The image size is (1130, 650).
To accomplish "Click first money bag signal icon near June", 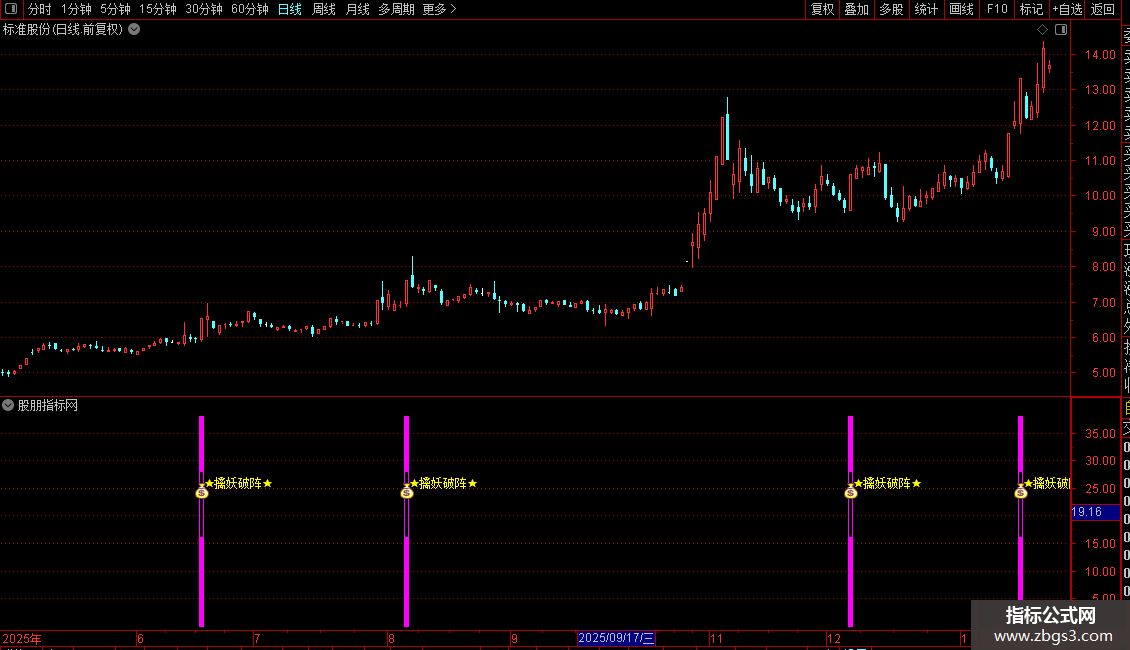I will point(202,492).
